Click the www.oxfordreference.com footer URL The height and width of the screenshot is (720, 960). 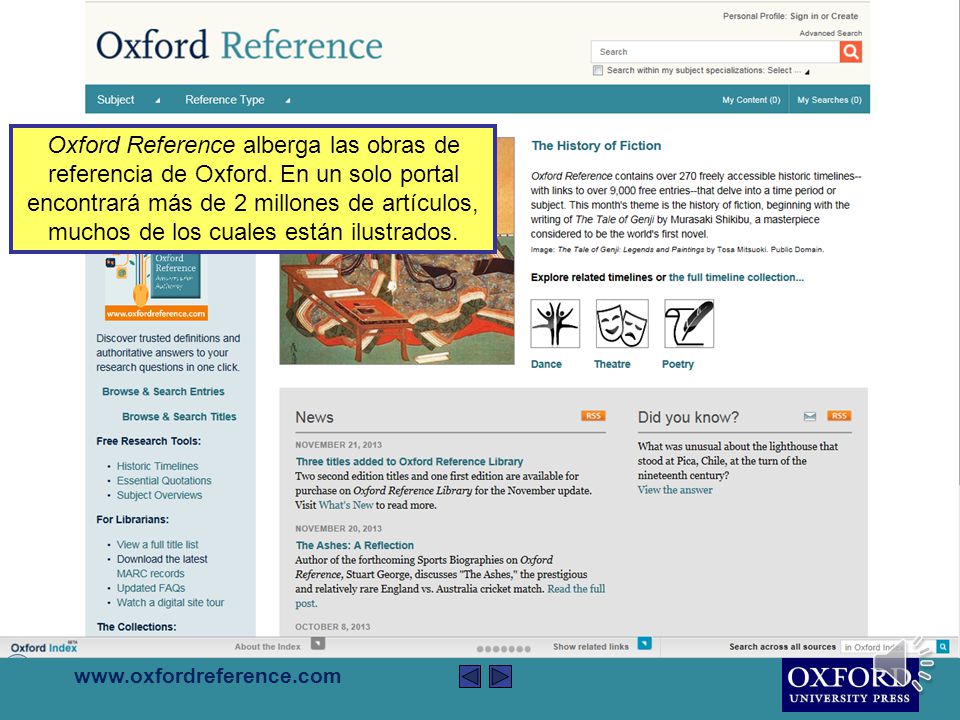coord(208,676)
